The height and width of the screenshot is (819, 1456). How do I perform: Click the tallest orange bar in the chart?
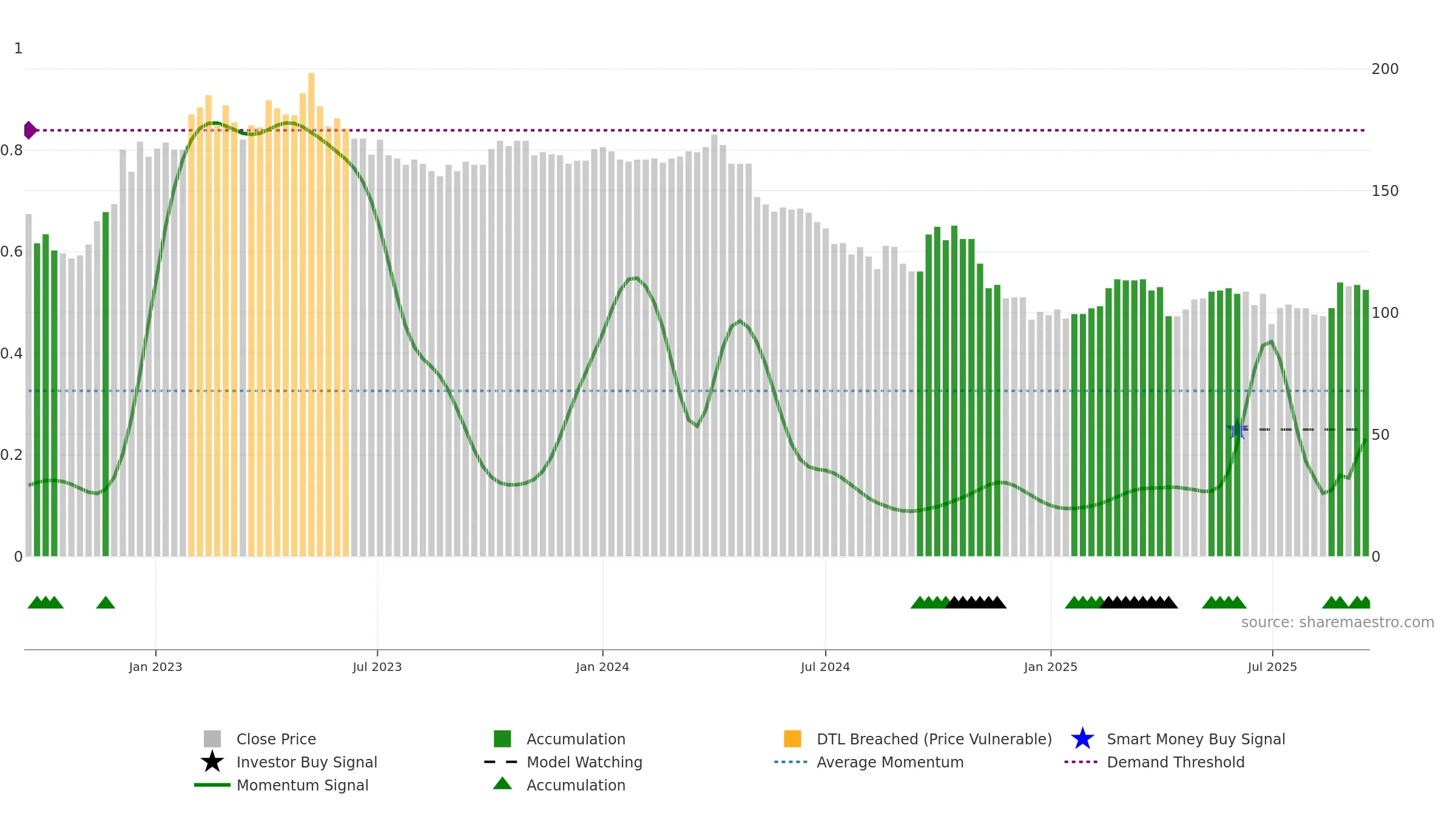point(311,314)
